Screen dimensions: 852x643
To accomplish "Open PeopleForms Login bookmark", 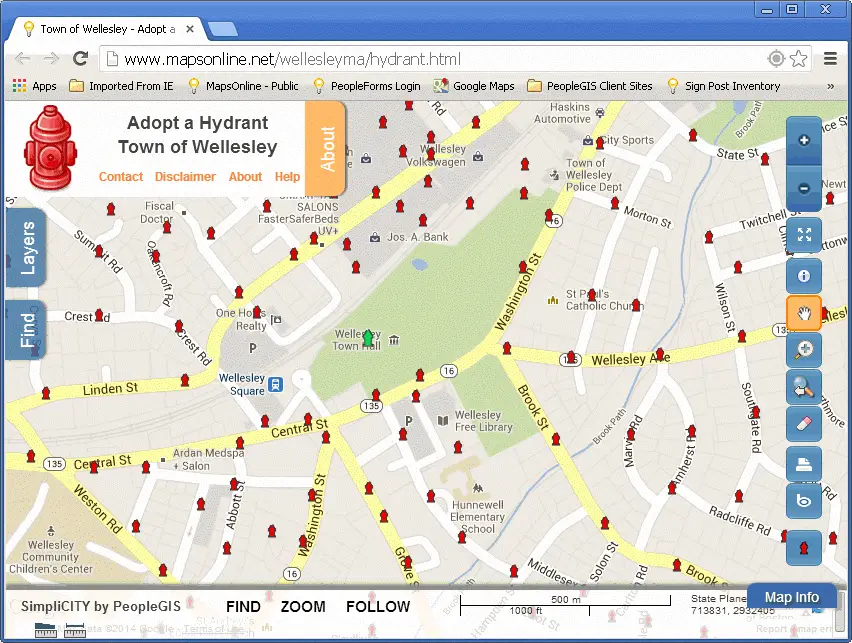I will tap(367, 86).
